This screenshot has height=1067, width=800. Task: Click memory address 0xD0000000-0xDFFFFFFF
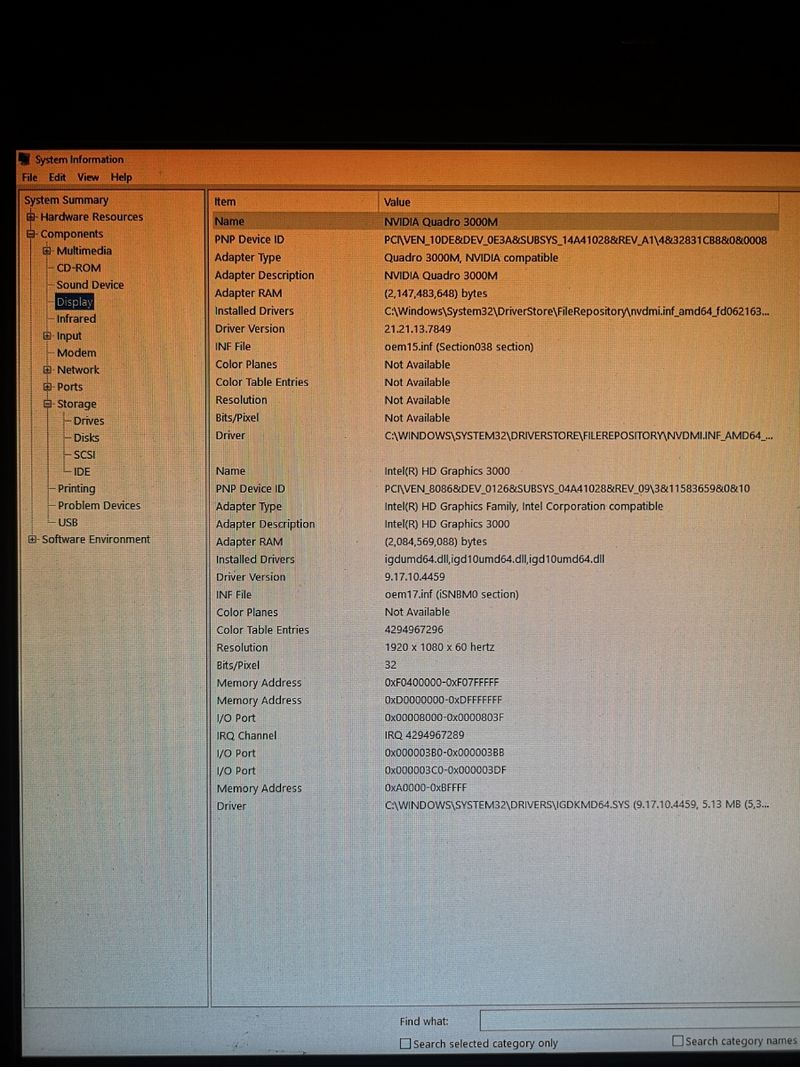444,700
